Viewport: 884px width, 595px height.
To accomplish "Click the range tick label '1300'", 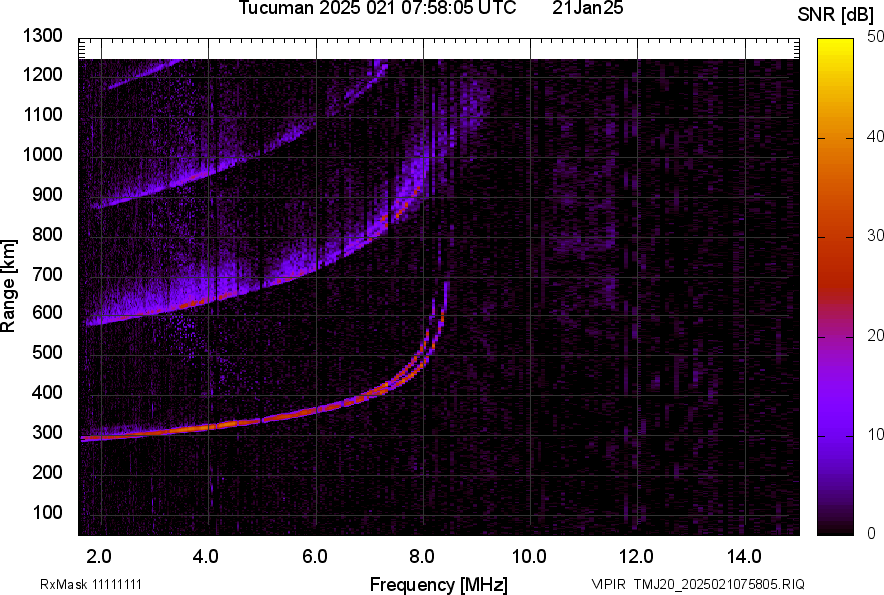I will point(43,36).
